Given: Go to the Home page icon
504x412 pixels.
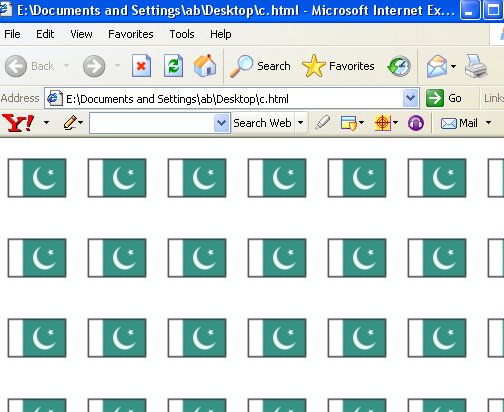Looking at the screenshot, I should 205,66.
